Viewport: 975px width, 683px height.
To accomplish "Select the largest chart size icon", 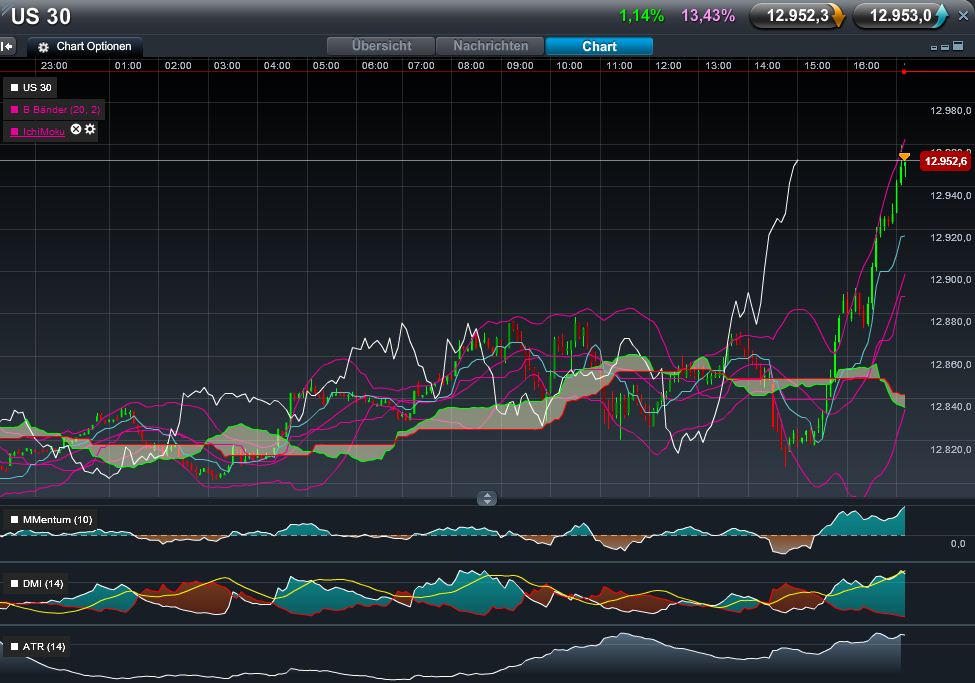I will (958, 46).
